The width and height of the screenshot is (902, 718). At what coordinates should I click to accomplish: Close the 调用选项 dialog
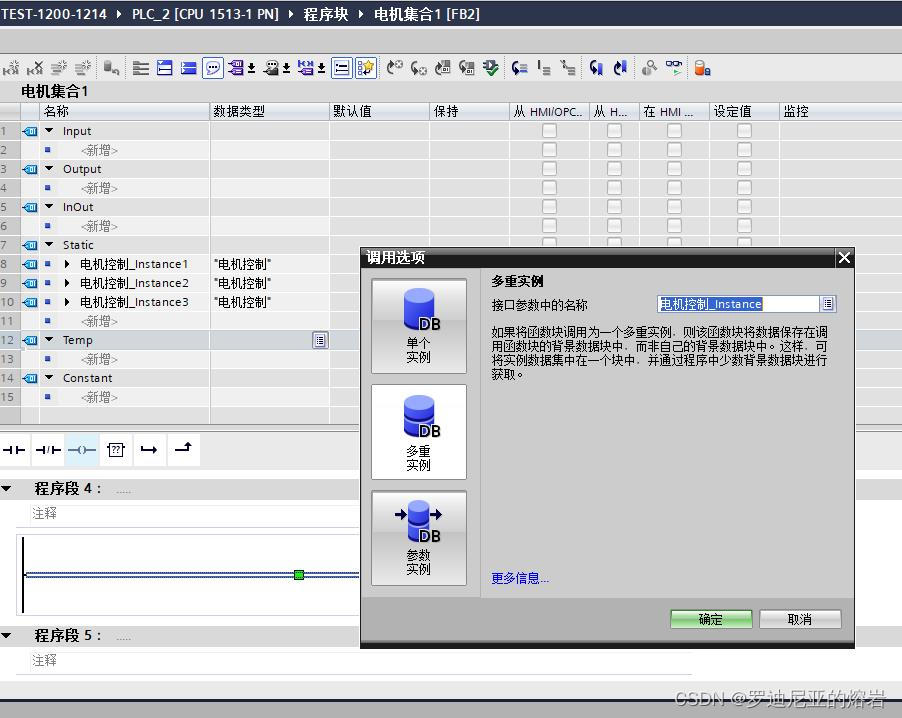click(844, 258)
